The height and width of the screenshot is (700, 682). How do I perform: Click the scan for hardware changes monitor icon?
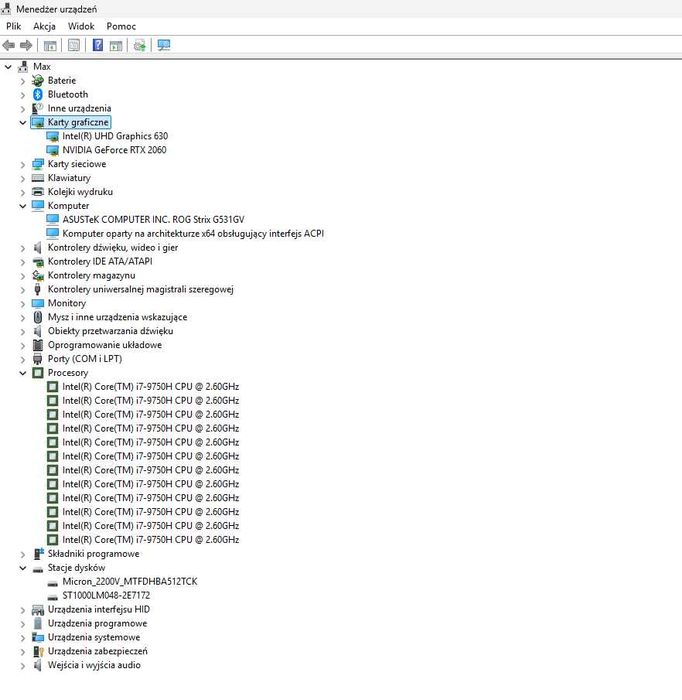tap(164, 45)
